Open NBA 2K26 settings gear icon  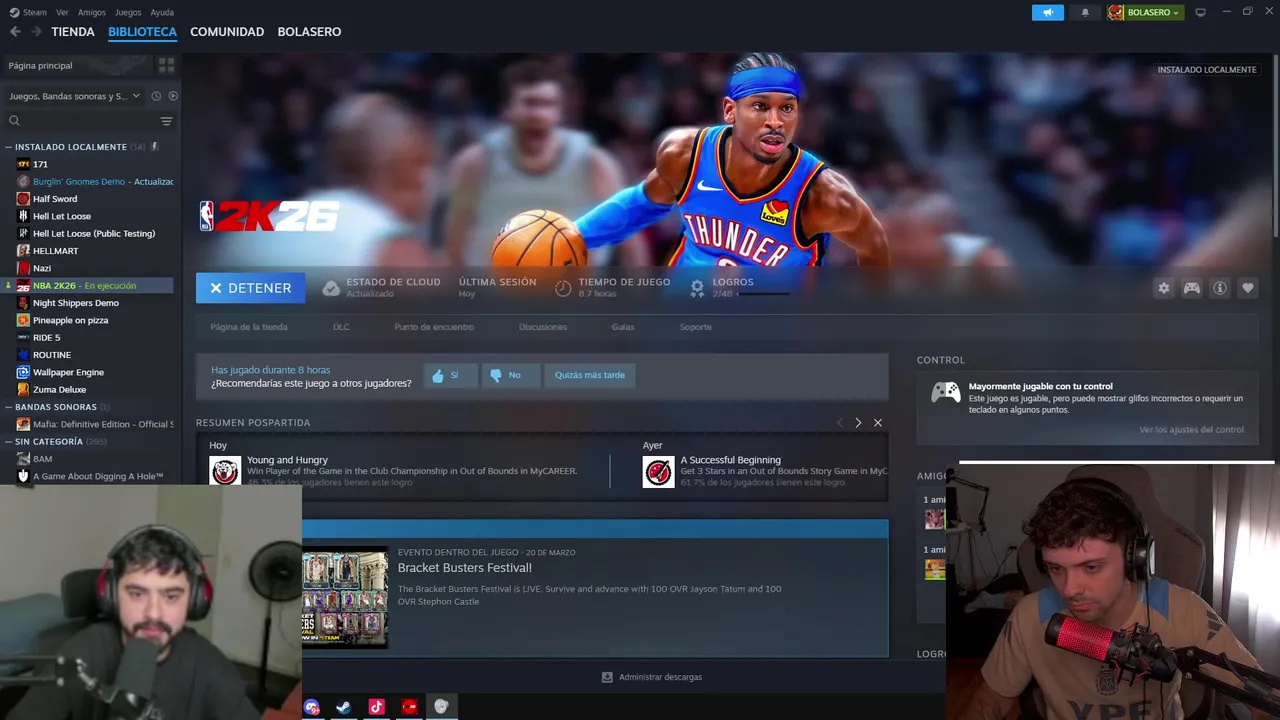[1163, 288]
